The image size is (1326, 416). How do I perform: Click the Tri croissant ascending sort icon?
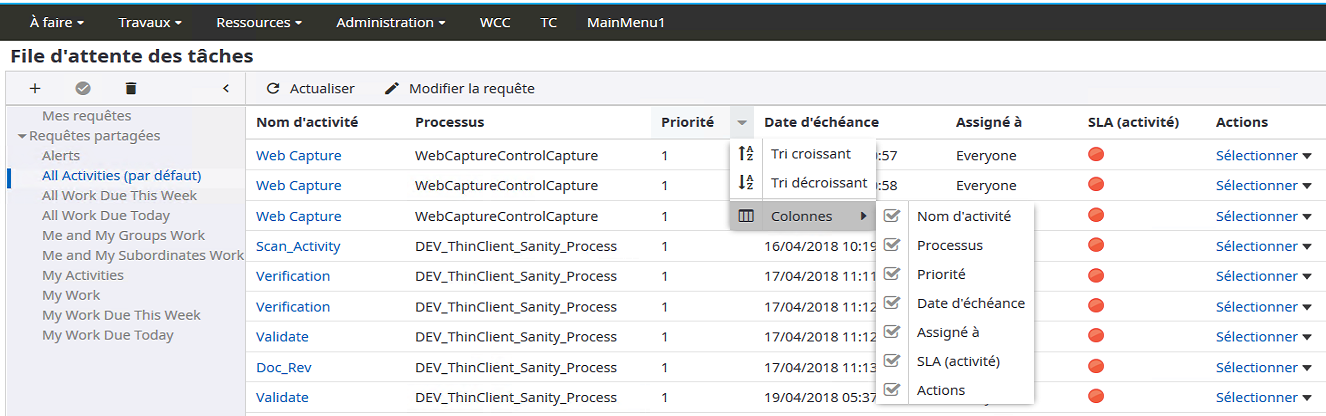745,154
